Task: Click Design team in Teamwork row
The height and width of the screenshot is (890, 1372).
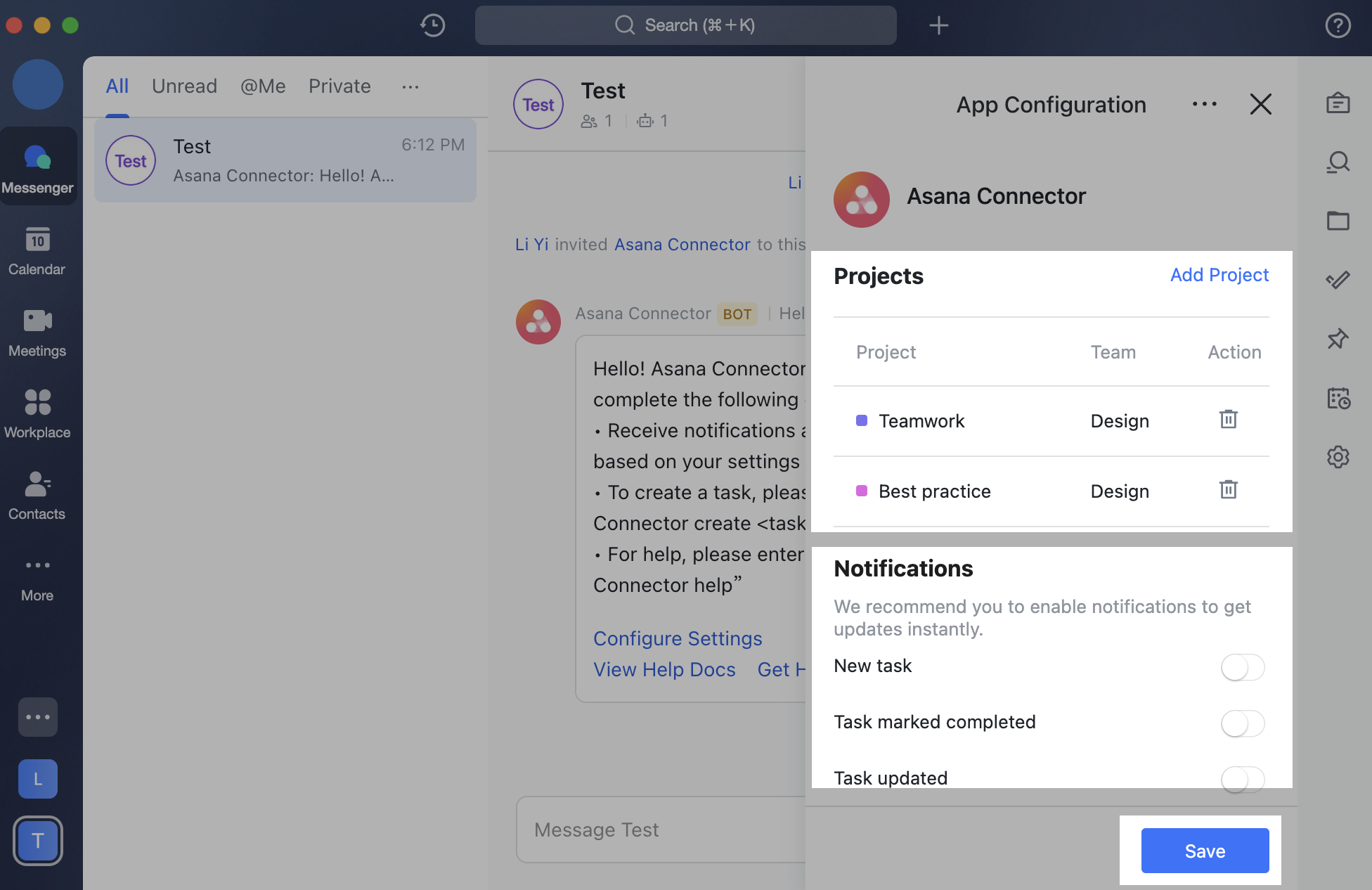Action: click(1120, 421)
